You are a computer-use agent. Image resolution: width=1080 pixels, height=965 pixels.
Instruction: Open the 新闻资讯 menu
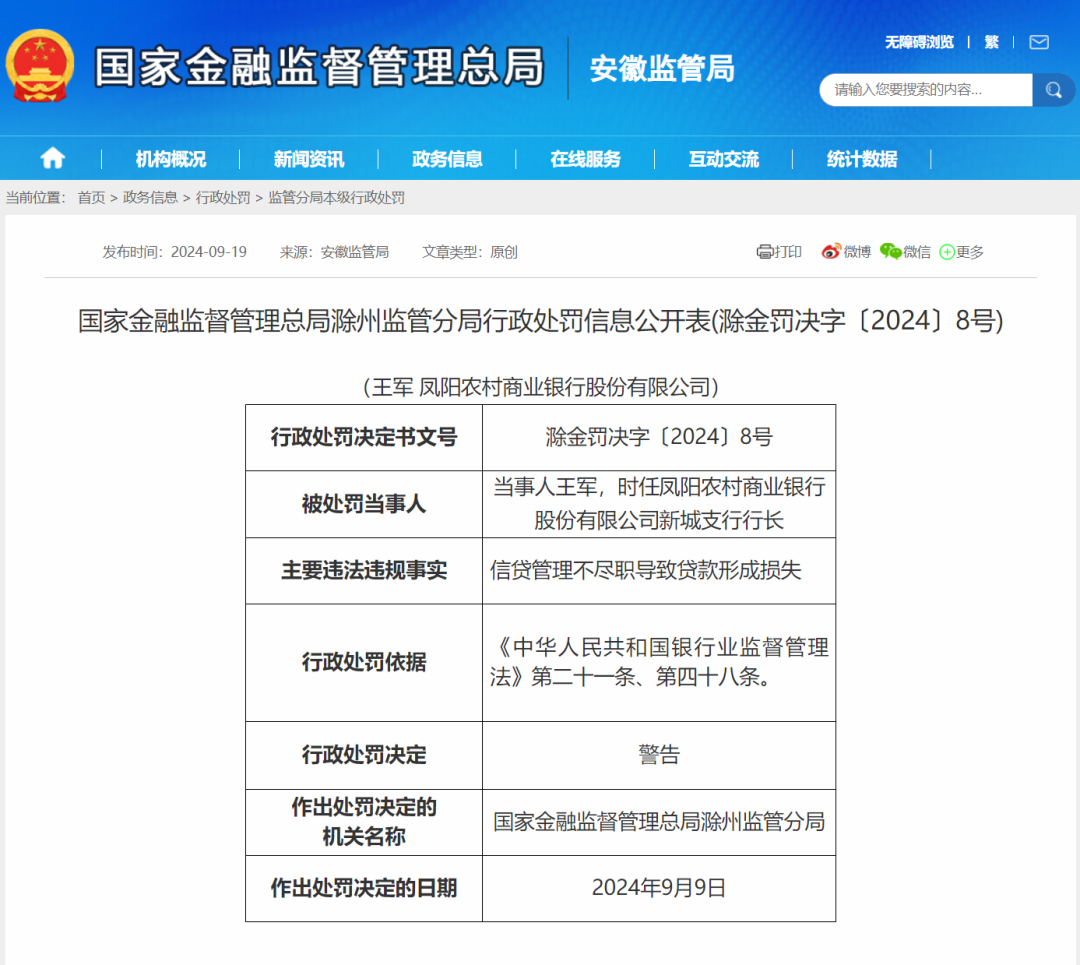[309, 159]
